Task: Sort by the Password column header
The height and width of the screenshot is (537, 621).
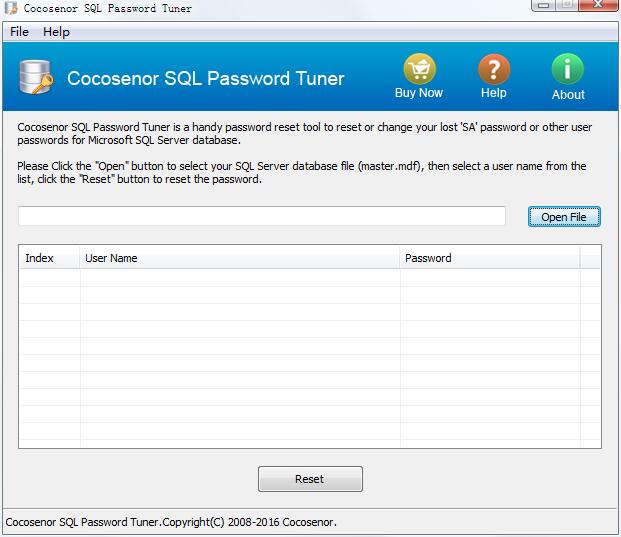Action: point(490,258)
